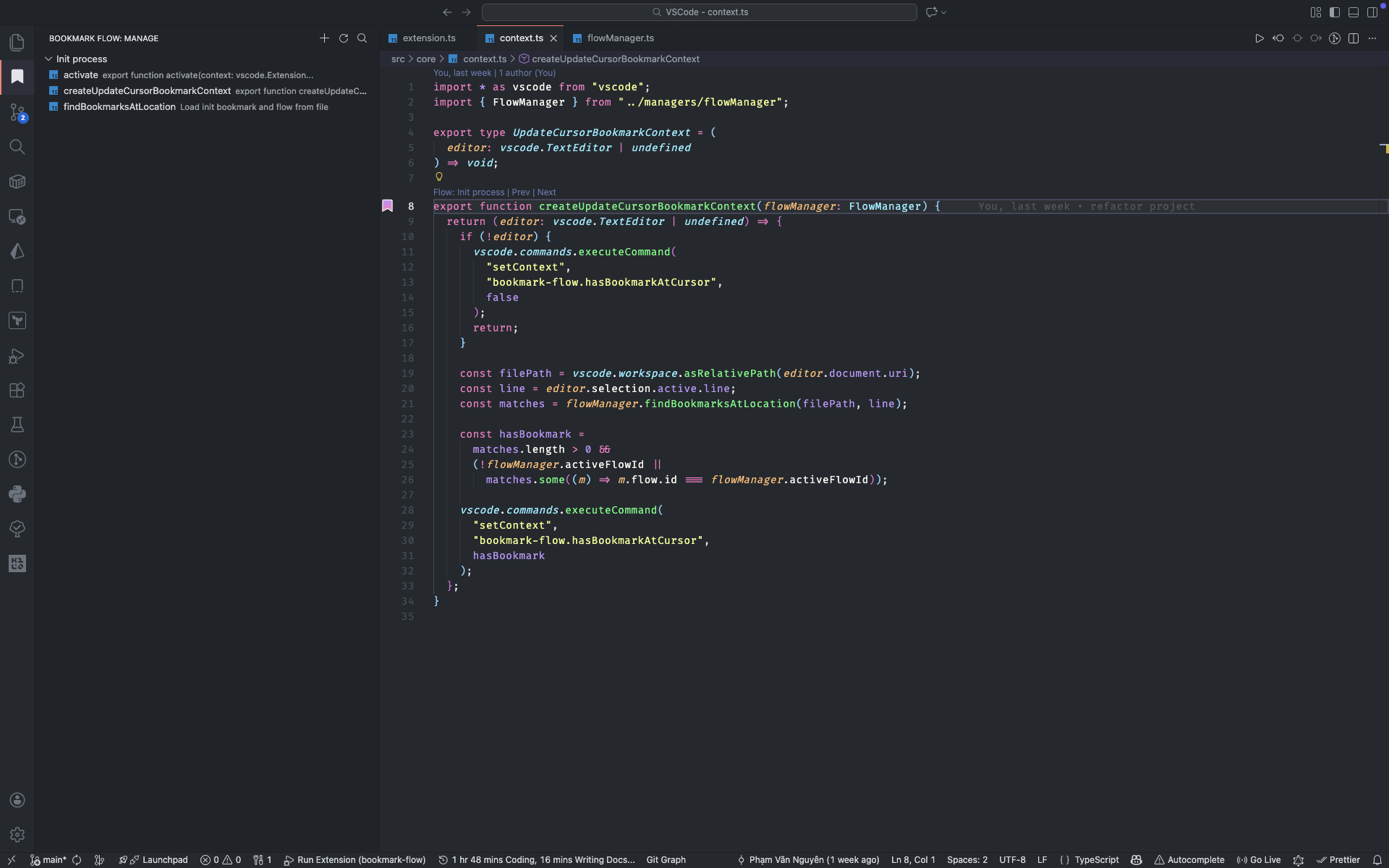Image resolution: width=1389 pixels, height=868 pixels.
Task: Open the Source Control view with 2 changes
Action: coord(17,113)
